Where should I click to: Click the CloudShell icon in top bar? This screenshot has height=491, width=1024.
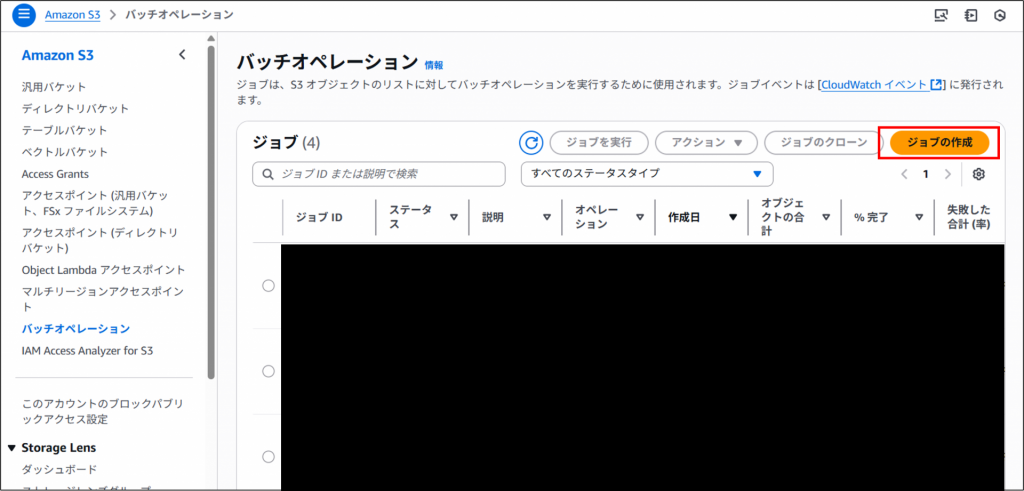click(970, 15)
